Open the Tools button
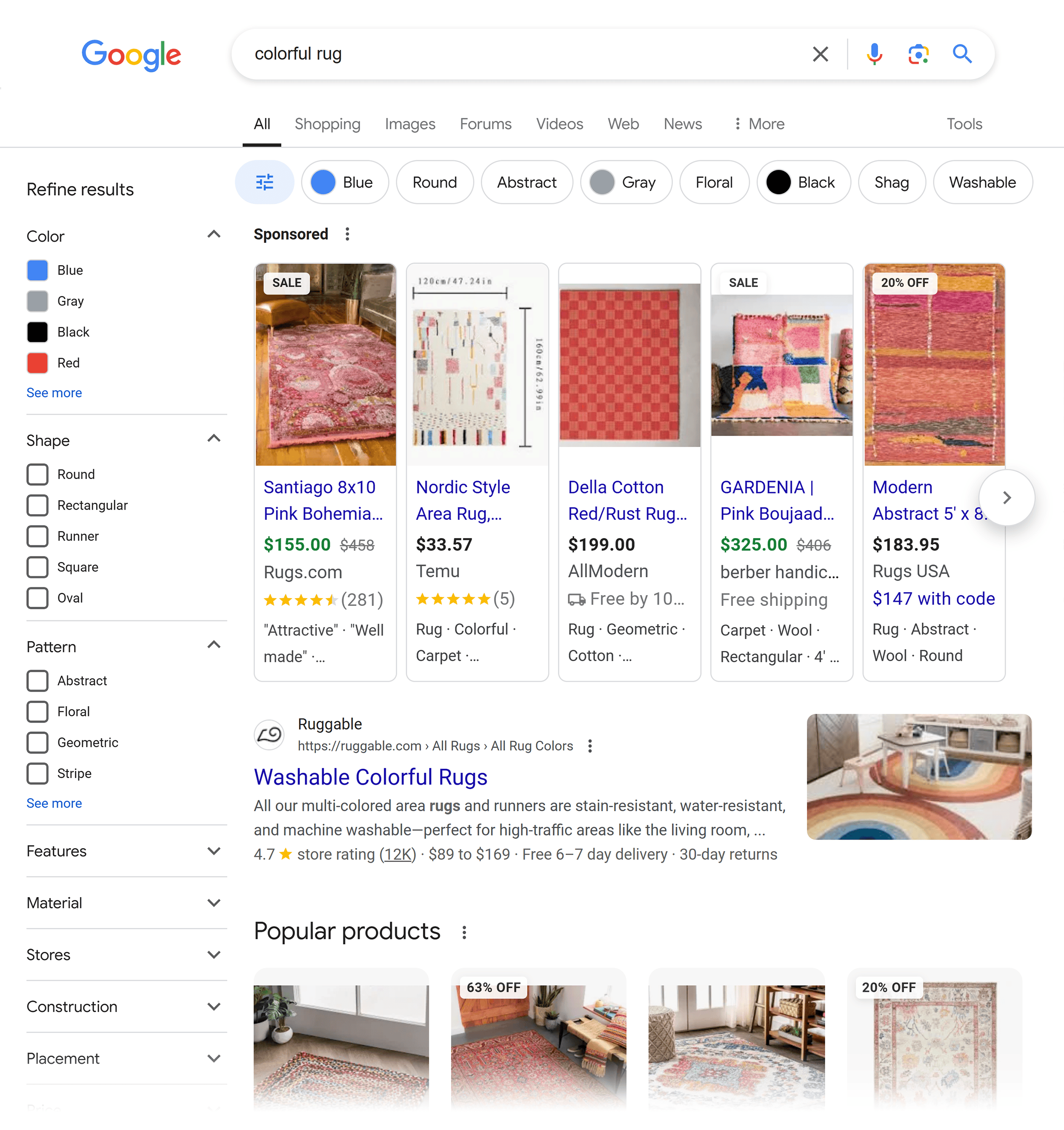The width and height of the screenshot is (1064, 1130). (964, 124)
